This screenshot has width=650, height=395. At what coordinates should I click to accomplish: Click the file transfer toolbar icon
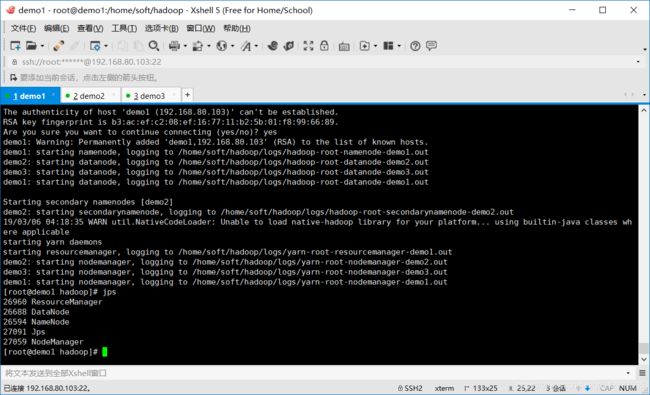pyautogui.click(x=198, y=46)
